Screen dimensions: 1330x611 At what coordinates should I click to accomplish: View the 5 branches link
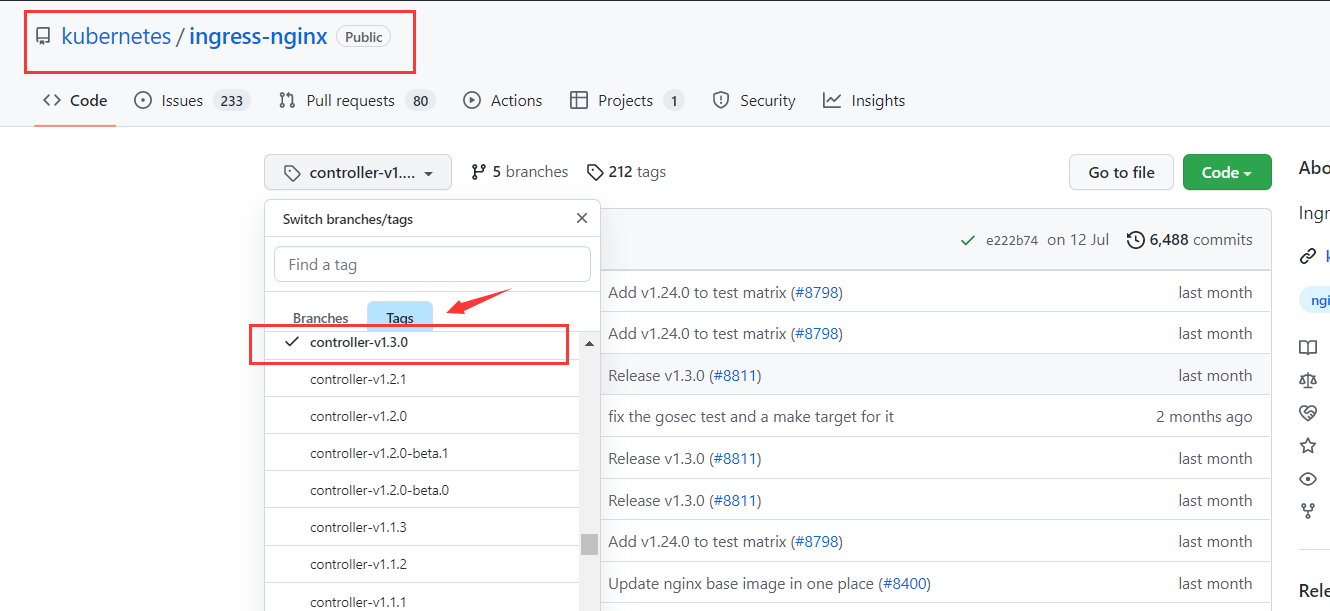[519, 172]
